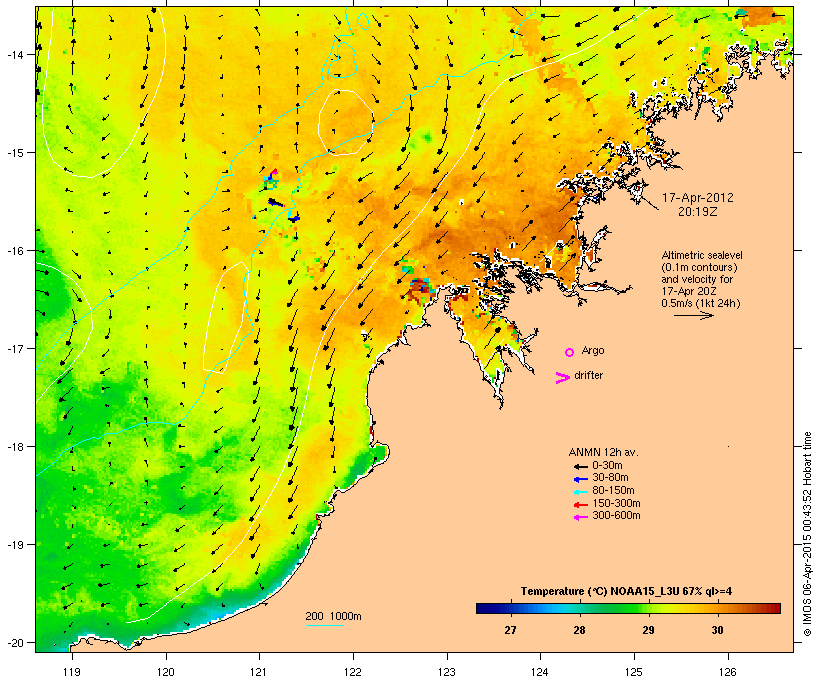Click the magenta Argo circle legend marker
Viewport: 820px width, 680px height.
click(x=570, y=352)
